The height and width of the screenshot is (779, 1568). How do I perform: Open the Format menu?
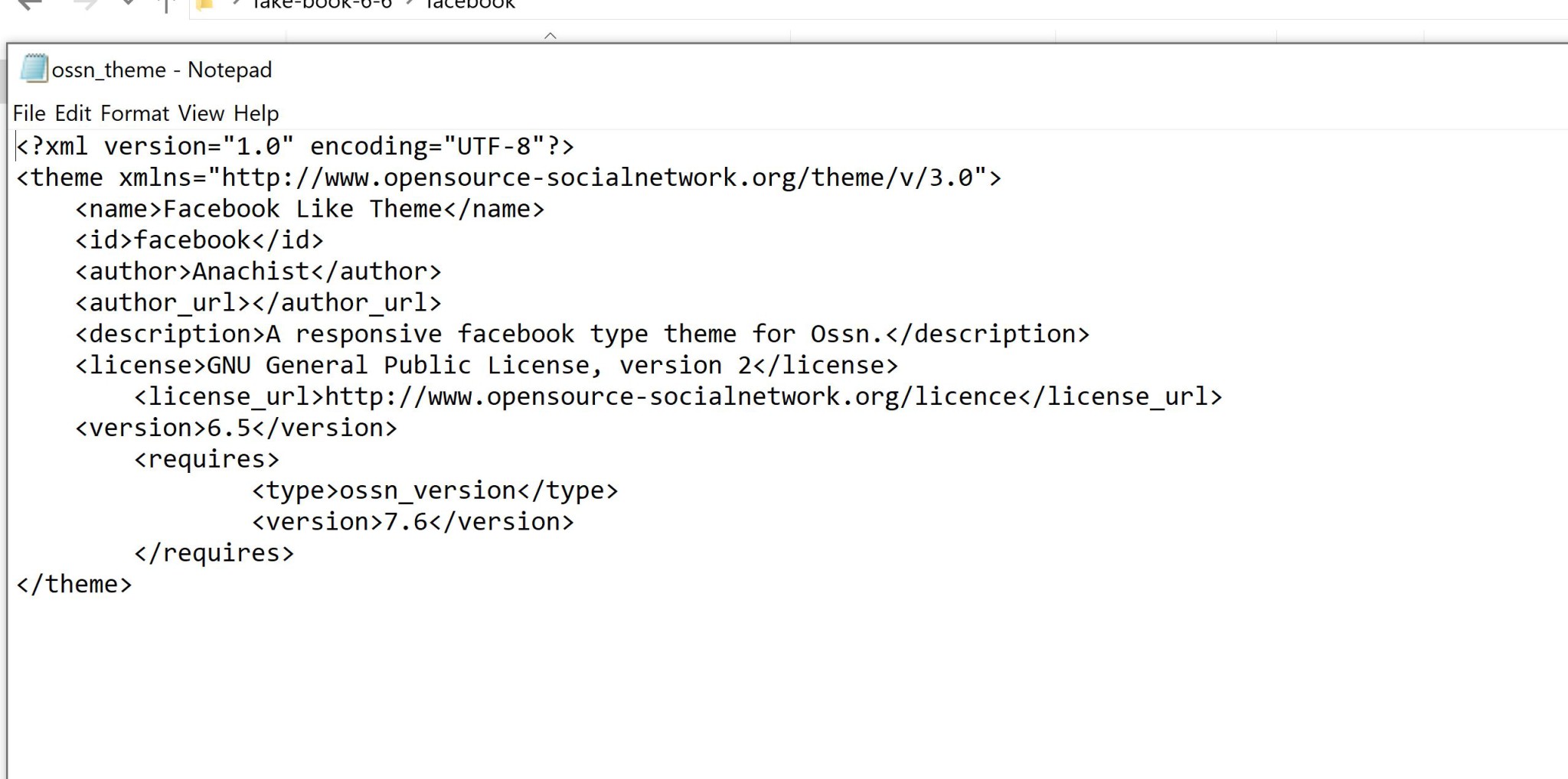(135, 113)
